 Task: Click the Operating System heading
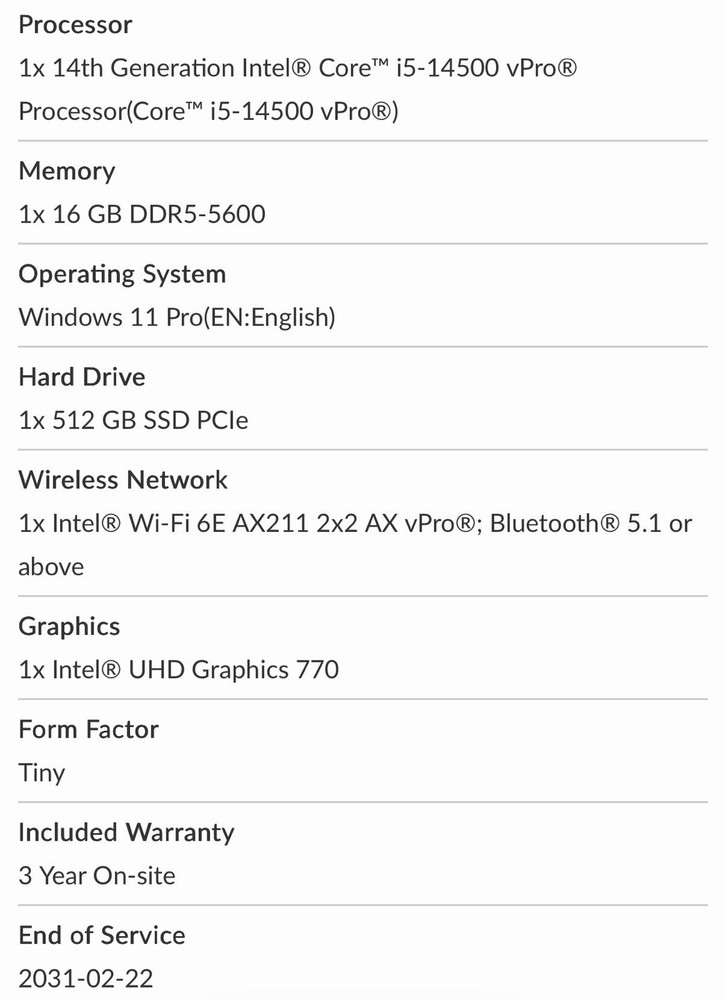[122, 274]
